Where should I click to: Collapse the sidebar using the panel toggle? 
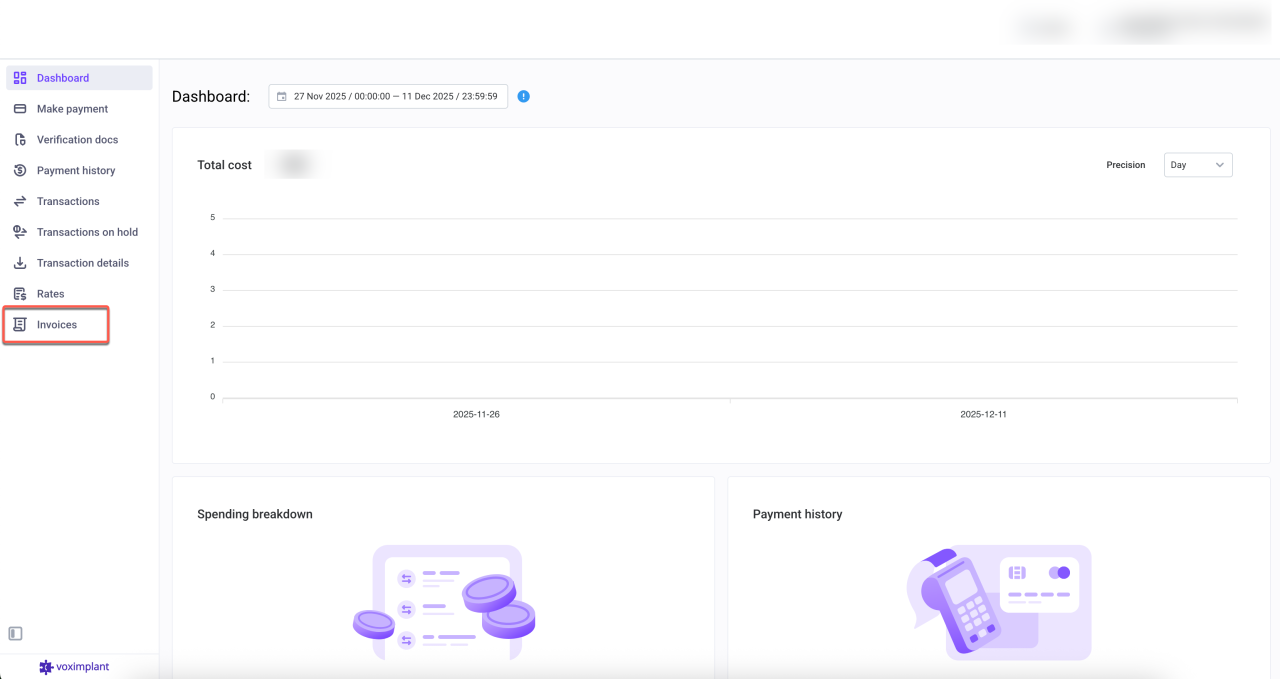15,633
